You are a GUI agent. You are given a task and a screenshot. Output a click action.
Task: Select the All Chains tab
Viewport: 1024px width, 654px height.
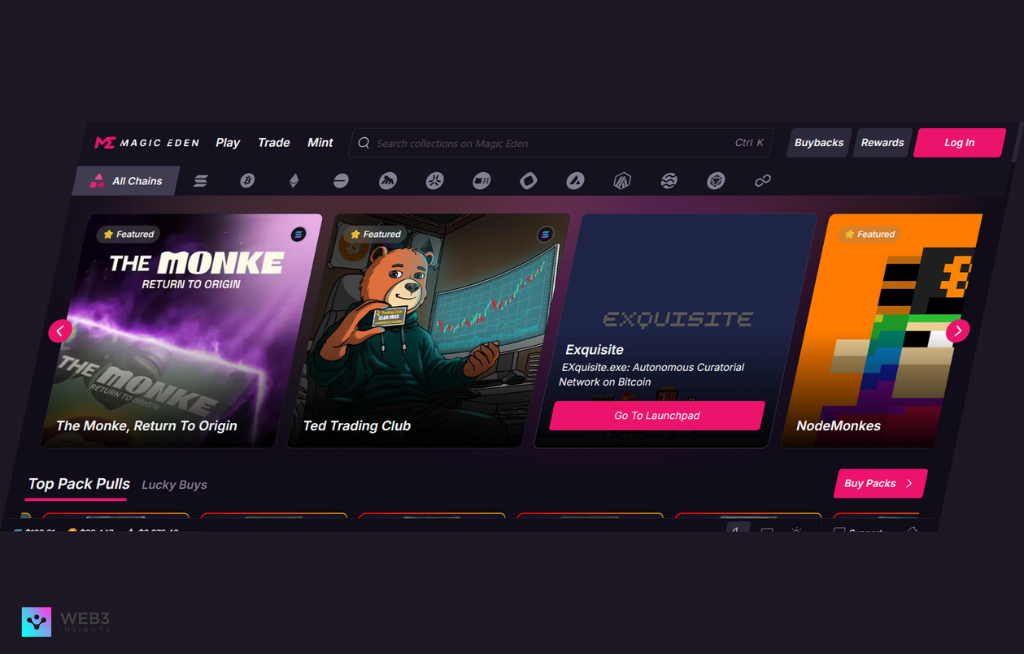[x=127, y=181]
